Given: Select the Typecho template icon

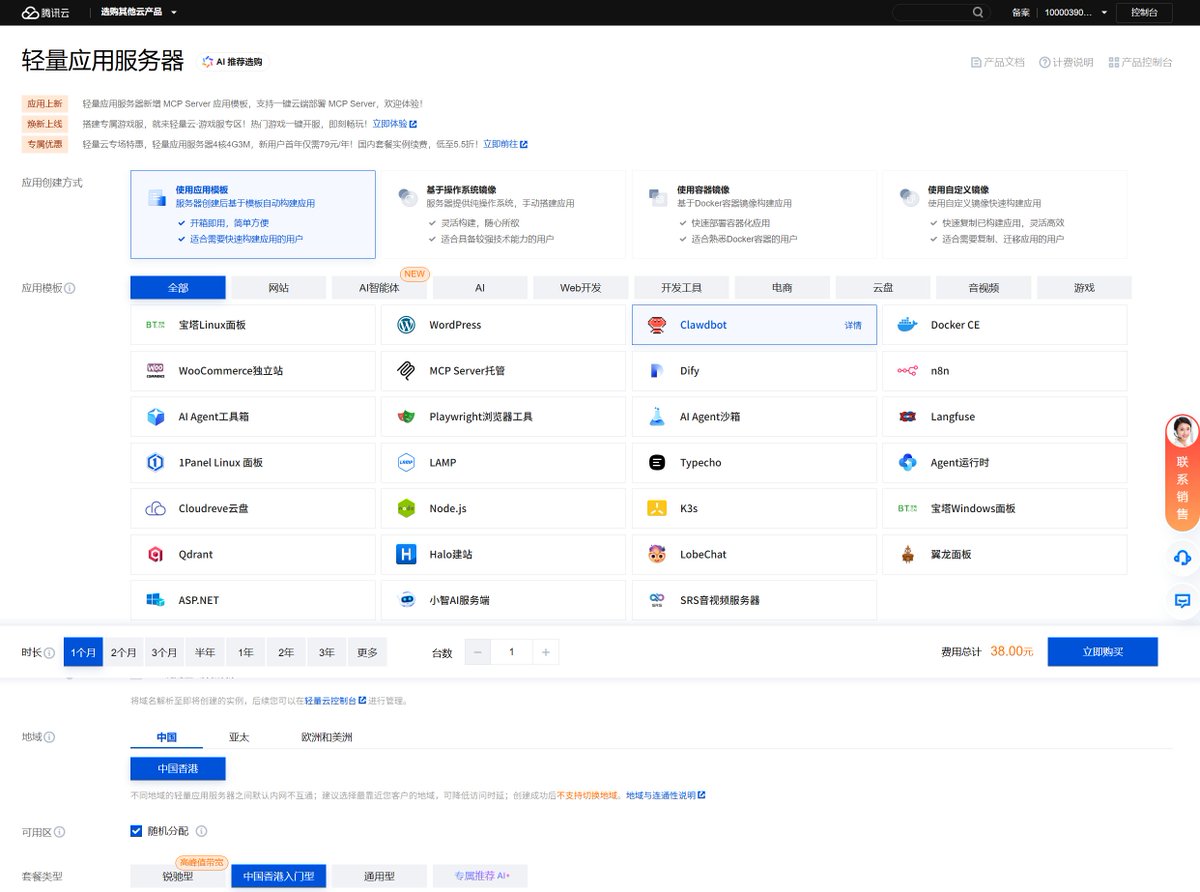Looking at the screenshot, I should [657, 463].
